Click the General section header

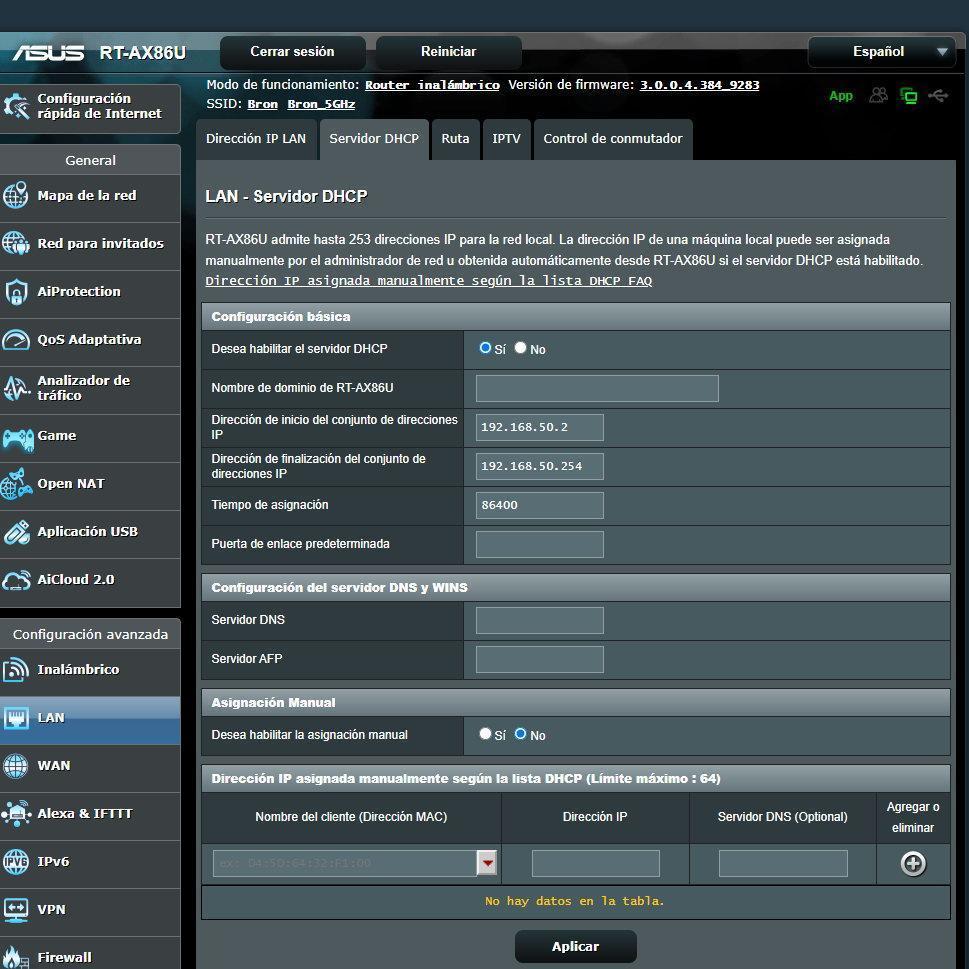point(90,160)
